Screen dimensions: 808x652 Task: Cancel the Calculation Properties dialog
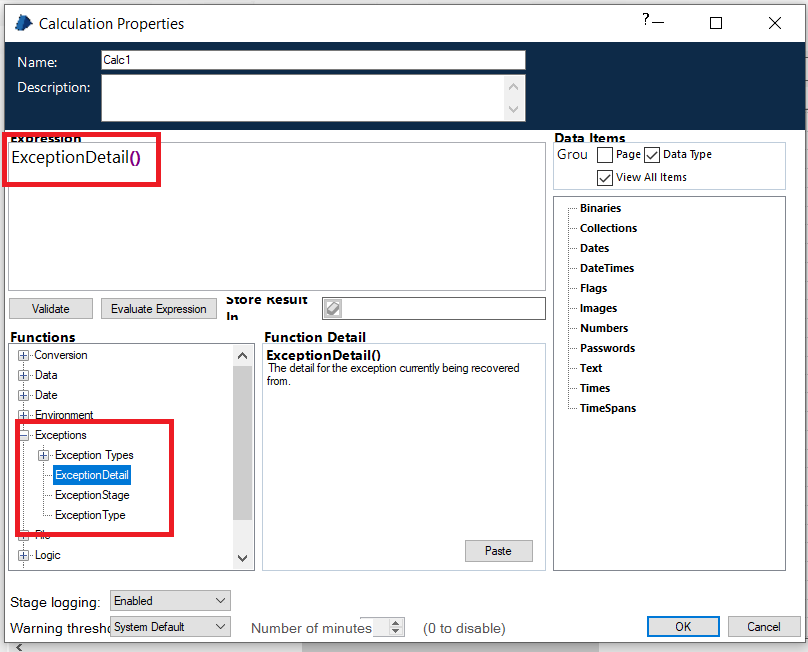(764, 627)
